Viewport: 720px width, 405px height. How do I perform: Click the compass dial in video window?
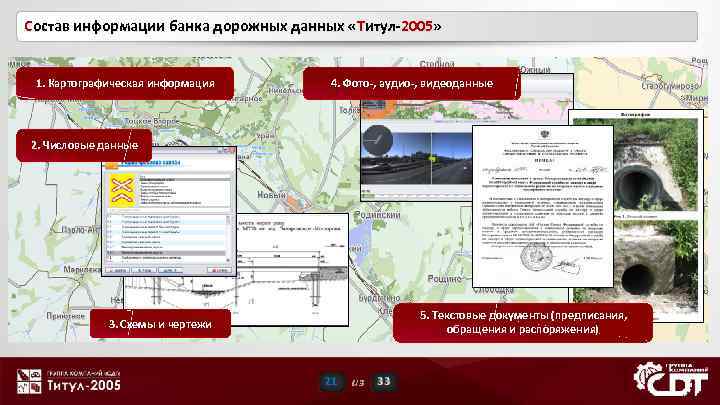point(377,141)
